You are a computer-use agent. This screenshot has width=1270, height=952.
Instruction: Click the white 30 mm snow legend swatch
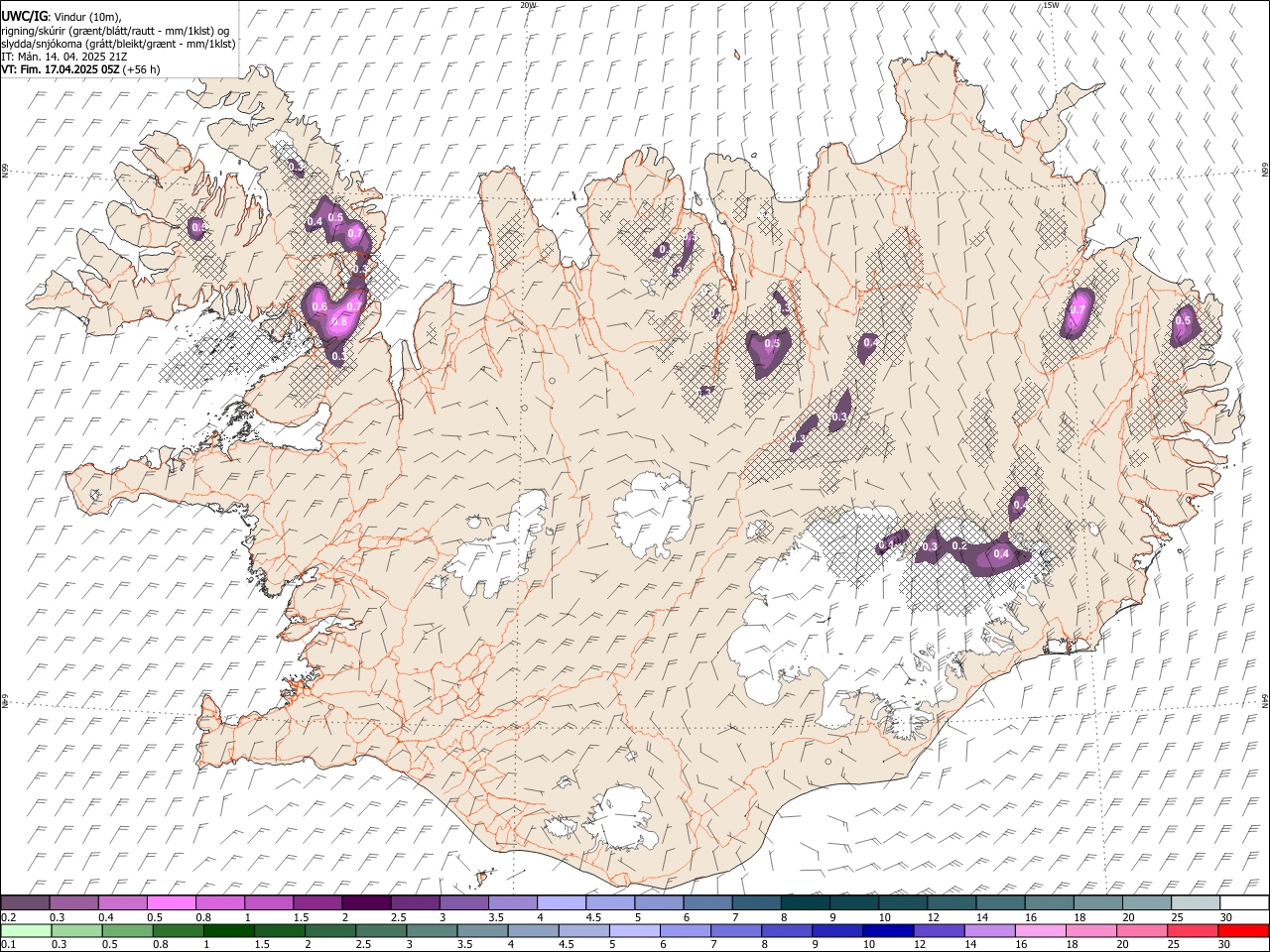point(1244,902)
